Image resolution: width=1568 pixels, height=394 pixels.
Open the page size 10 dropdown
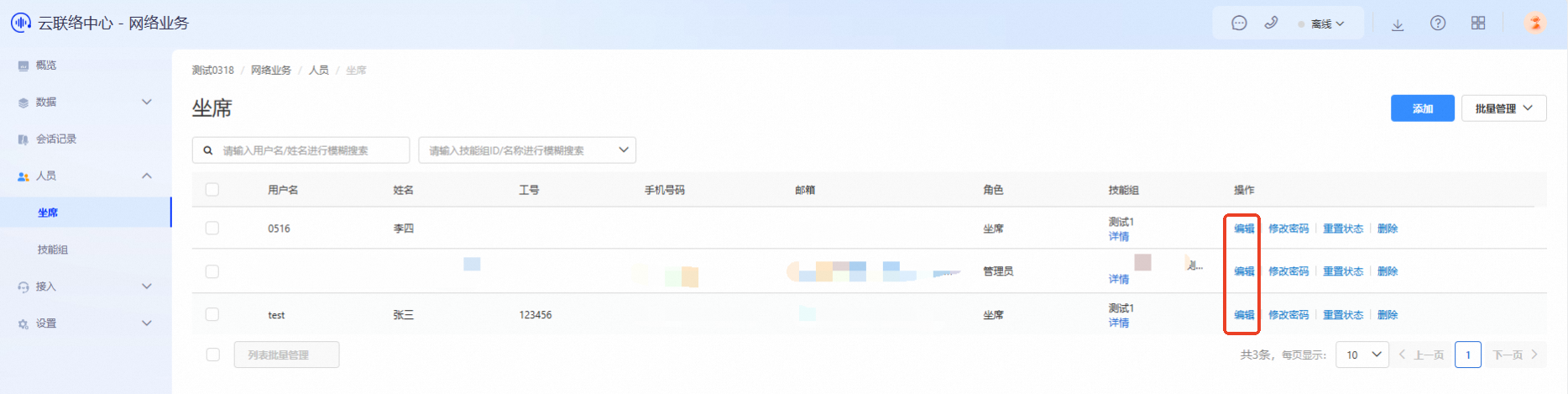(x=1362, y=355)
